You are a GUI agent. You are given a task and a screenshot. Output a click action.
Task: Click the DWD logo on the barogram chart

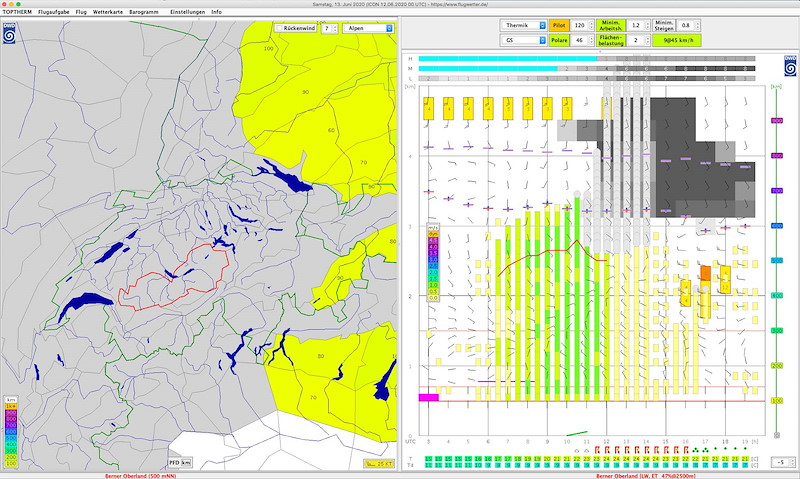[790, 66]
